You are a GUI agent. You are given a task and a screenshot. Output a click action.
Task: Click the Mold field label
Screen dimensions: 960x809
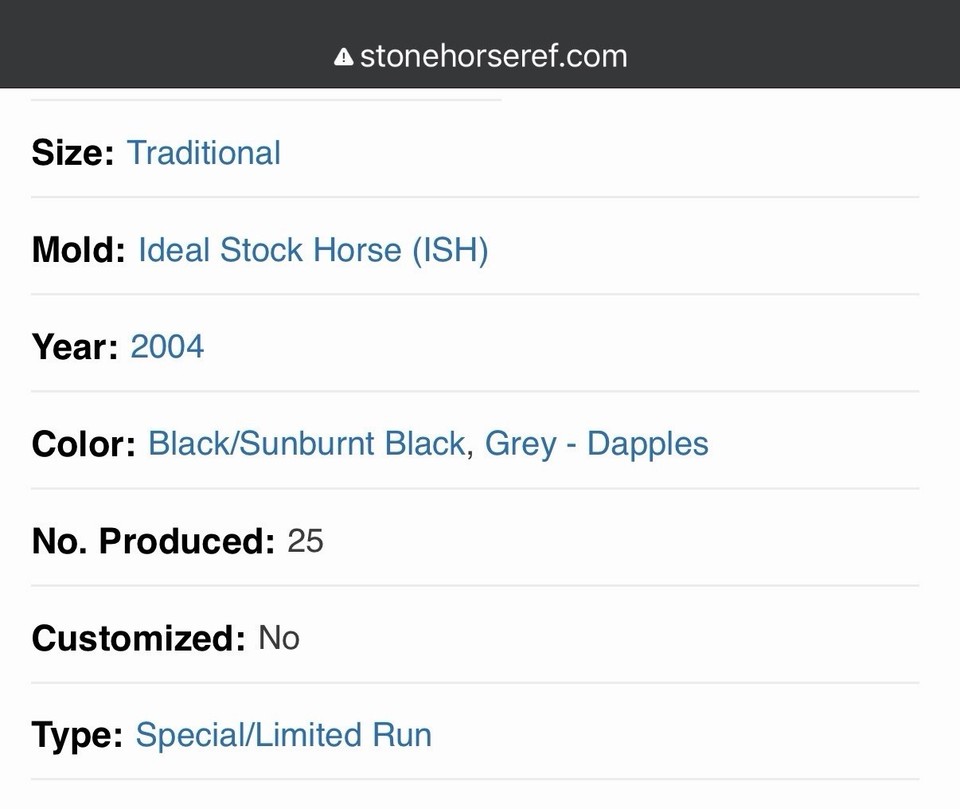pos(77,250)
